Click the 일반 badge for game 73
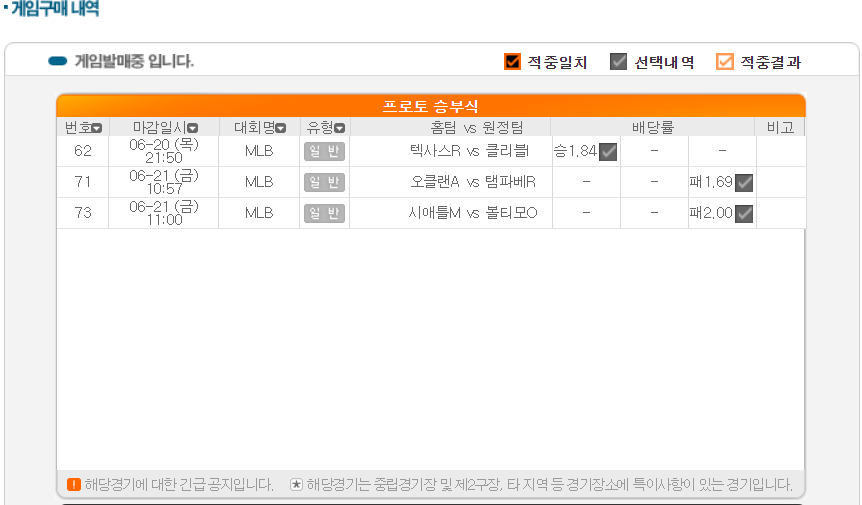The height and width of the screenshot is (505, 862). click(x=324, y=213)
